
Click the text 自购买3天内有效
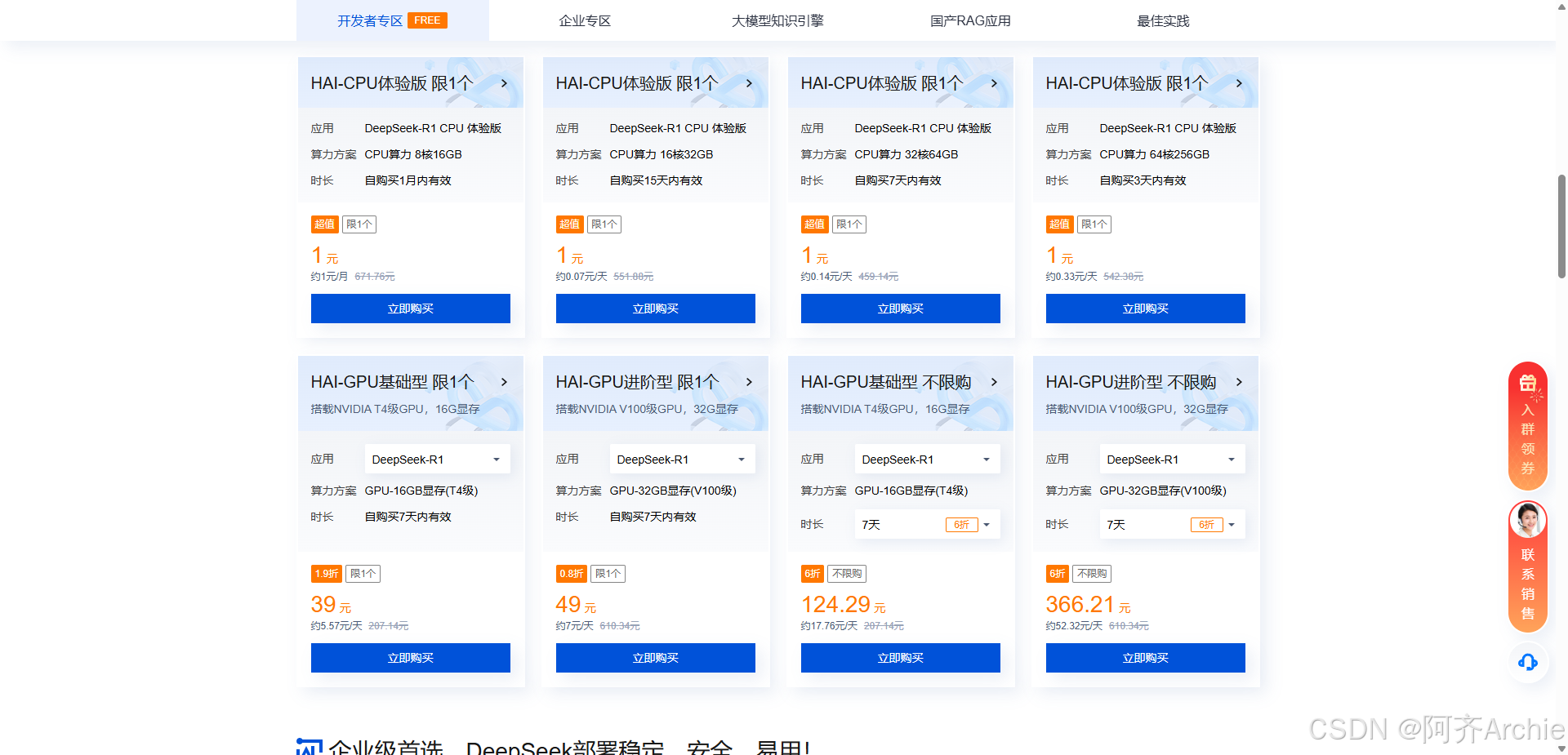point(1143,180)
